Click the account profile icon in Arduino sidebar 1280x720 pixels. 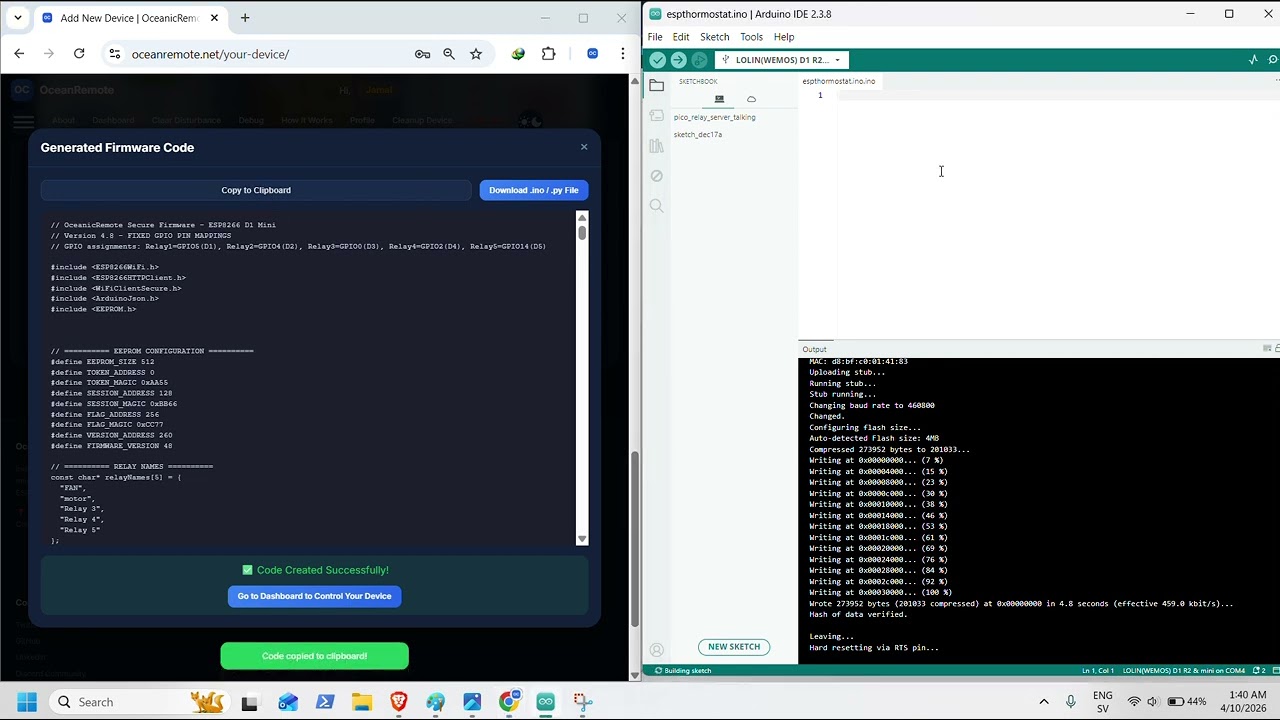click(656, 650)
